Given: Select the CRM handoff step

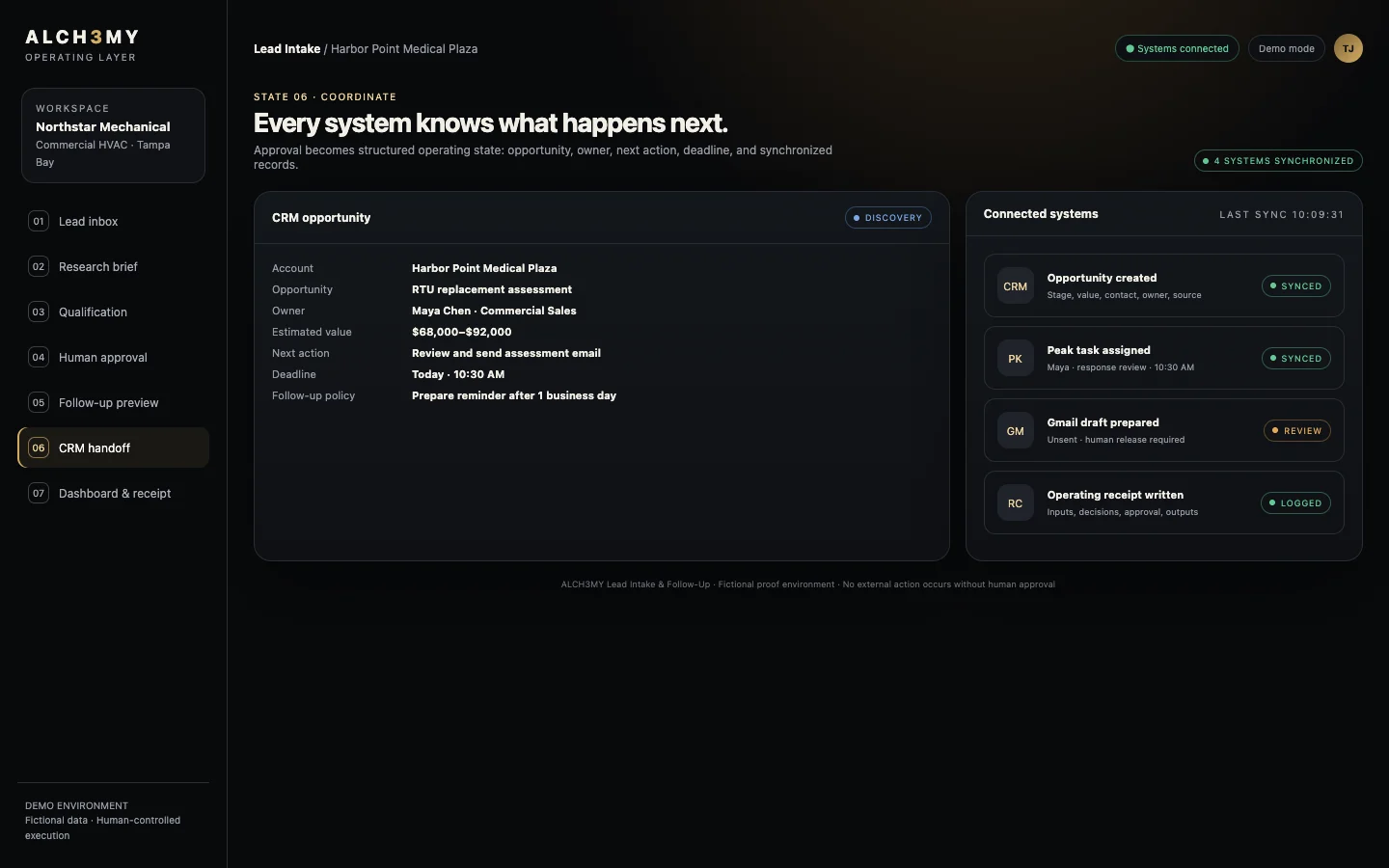Looking at the screenshot, I should 114,448.
